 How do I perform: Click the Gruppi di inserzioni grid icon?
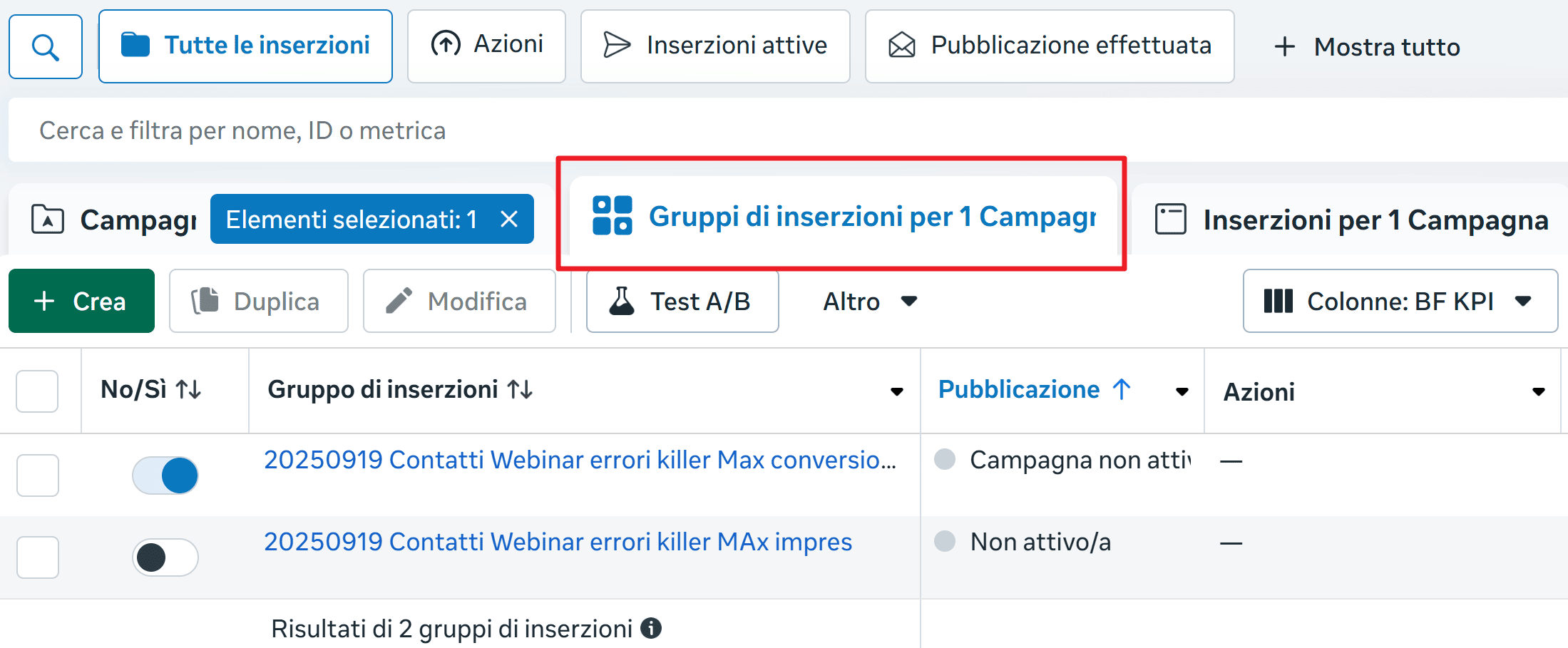(611, 216)
